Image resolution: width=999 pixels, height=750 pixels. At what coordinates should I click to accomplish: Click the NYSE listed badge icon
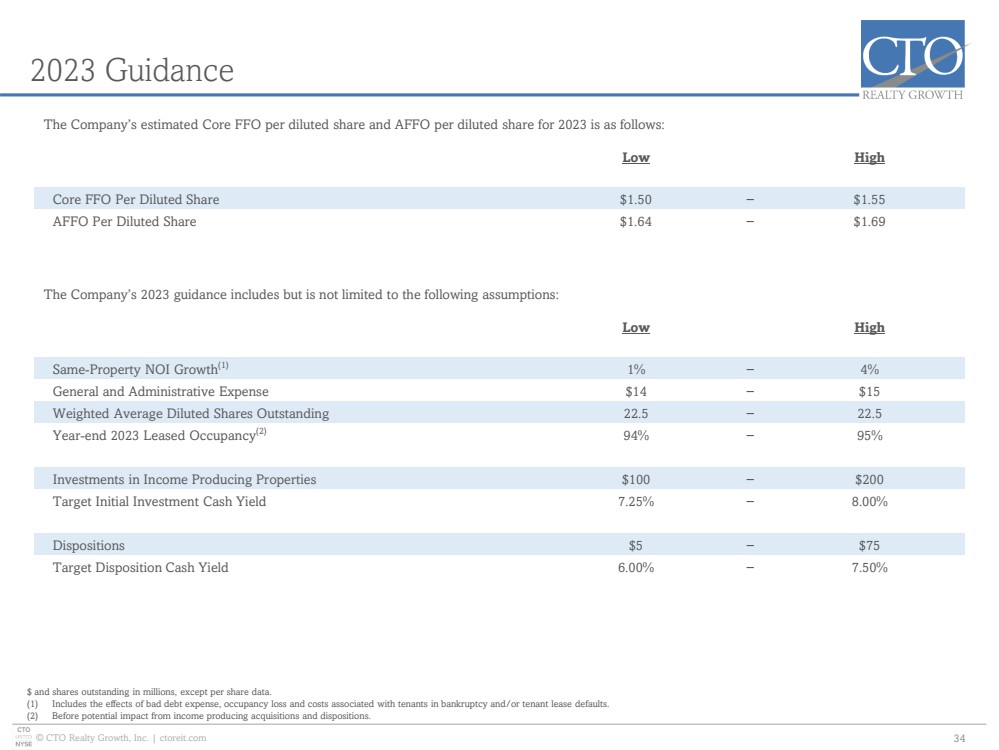[24, 737]
